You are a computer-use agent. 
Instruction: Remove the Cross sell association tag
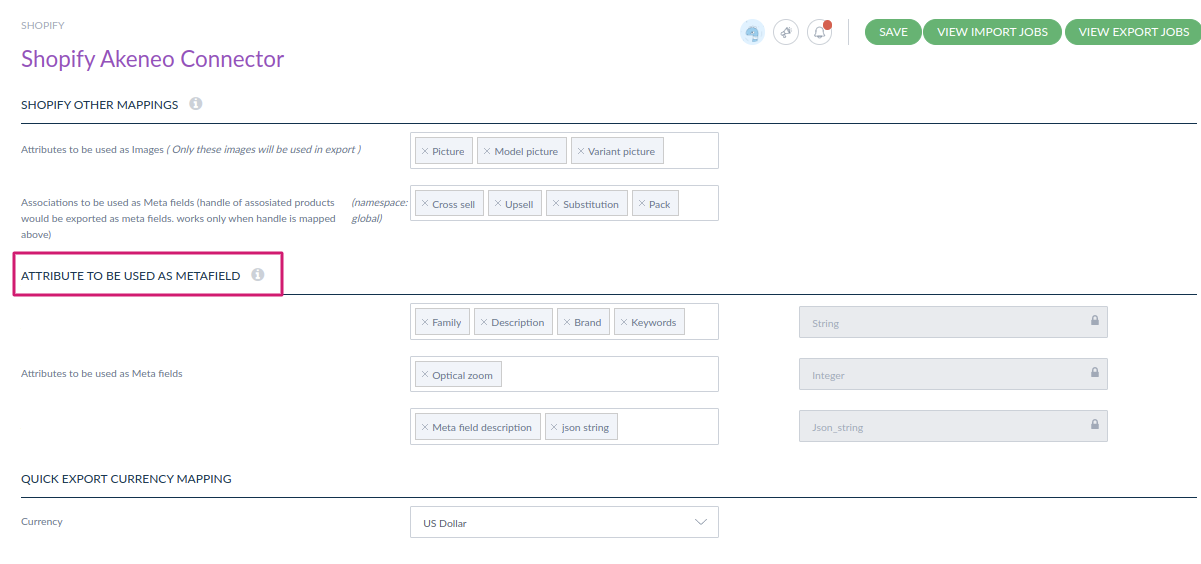tap(425, 204)
